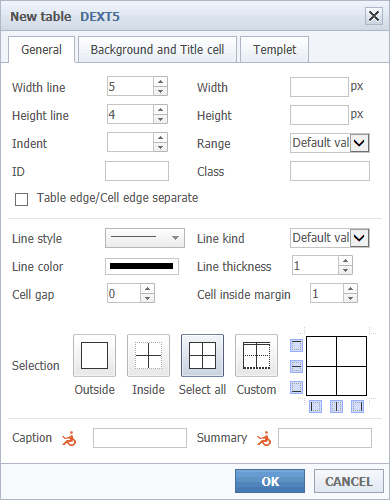Image resolution: width=390 pixels, height=500 pixels.
Task: Click the Caption accessibility icon
Action: coord(69,438)
